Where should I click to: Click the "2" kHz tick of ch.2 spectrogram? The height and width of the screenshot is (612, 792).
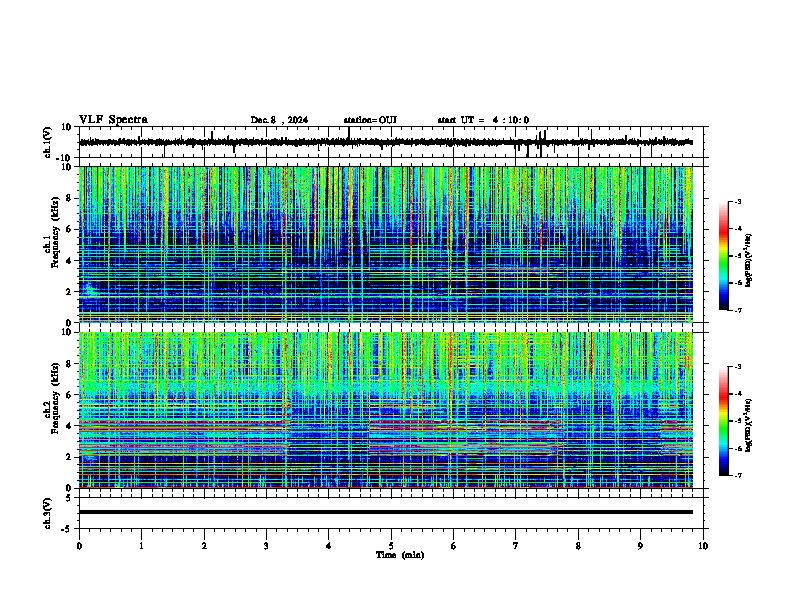(70, 457)
